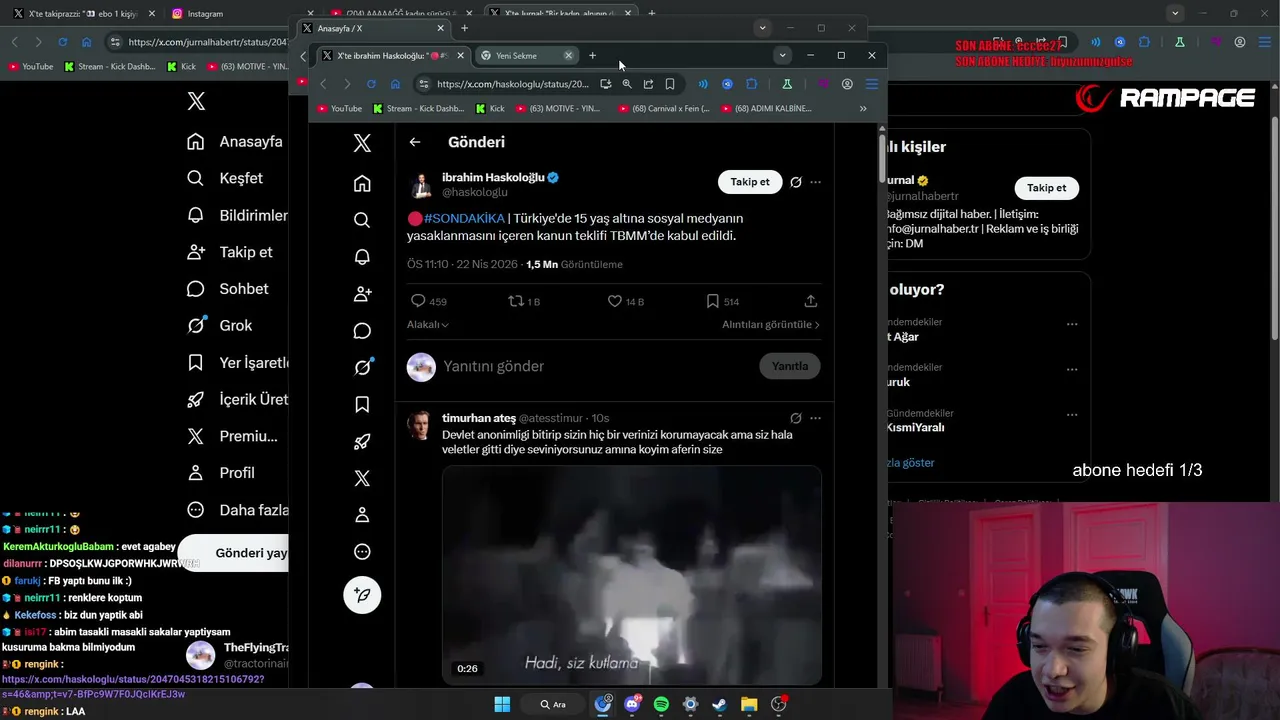
Task: Expand the Alakalı replies sort dropdown
Action: tap(427, 325)
